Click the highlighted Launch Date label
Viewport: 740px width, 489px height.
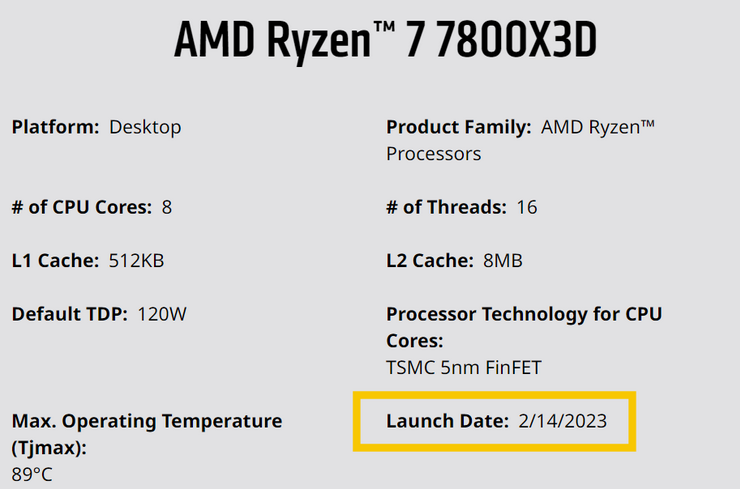[x=447, y=421]
